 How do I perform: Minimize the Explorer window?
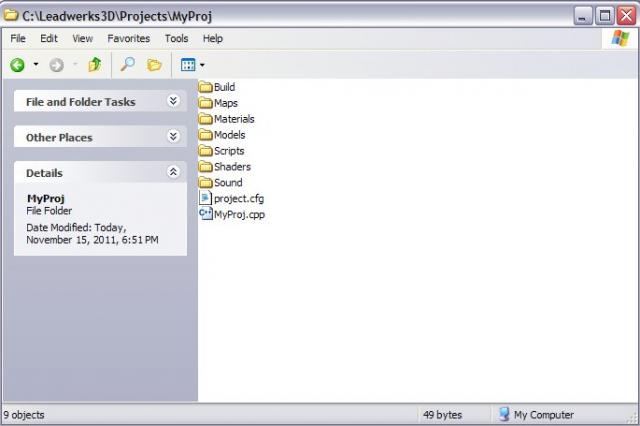click(583, 16)
